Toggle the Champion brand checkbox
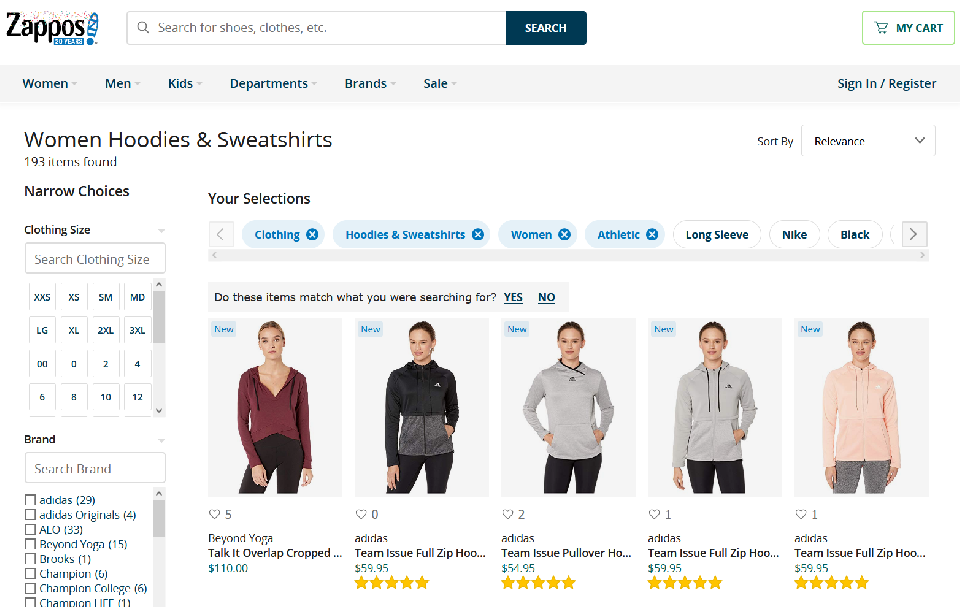The image size is (960, 607). click(31, 574)
